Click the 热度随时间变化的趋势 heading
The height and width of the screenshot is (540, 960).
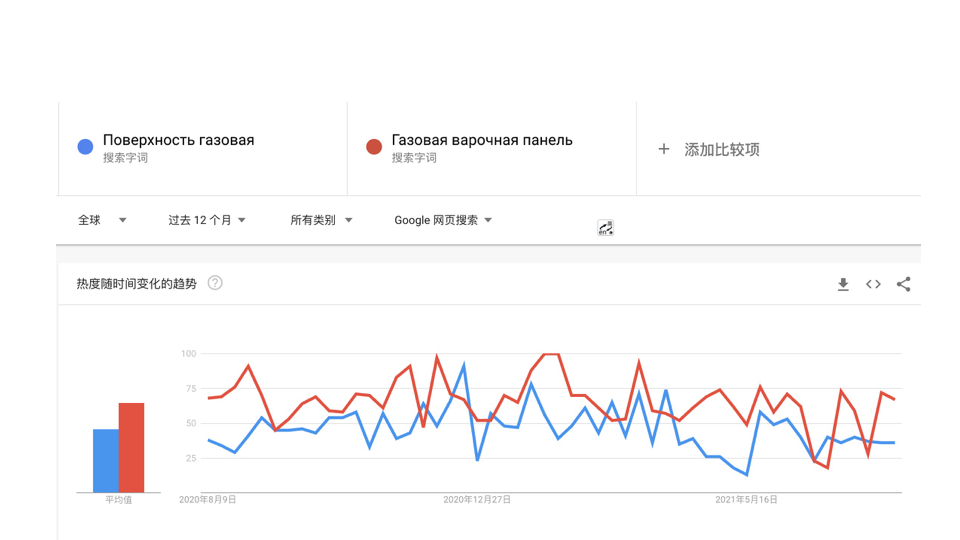click(x=137, y=283)
